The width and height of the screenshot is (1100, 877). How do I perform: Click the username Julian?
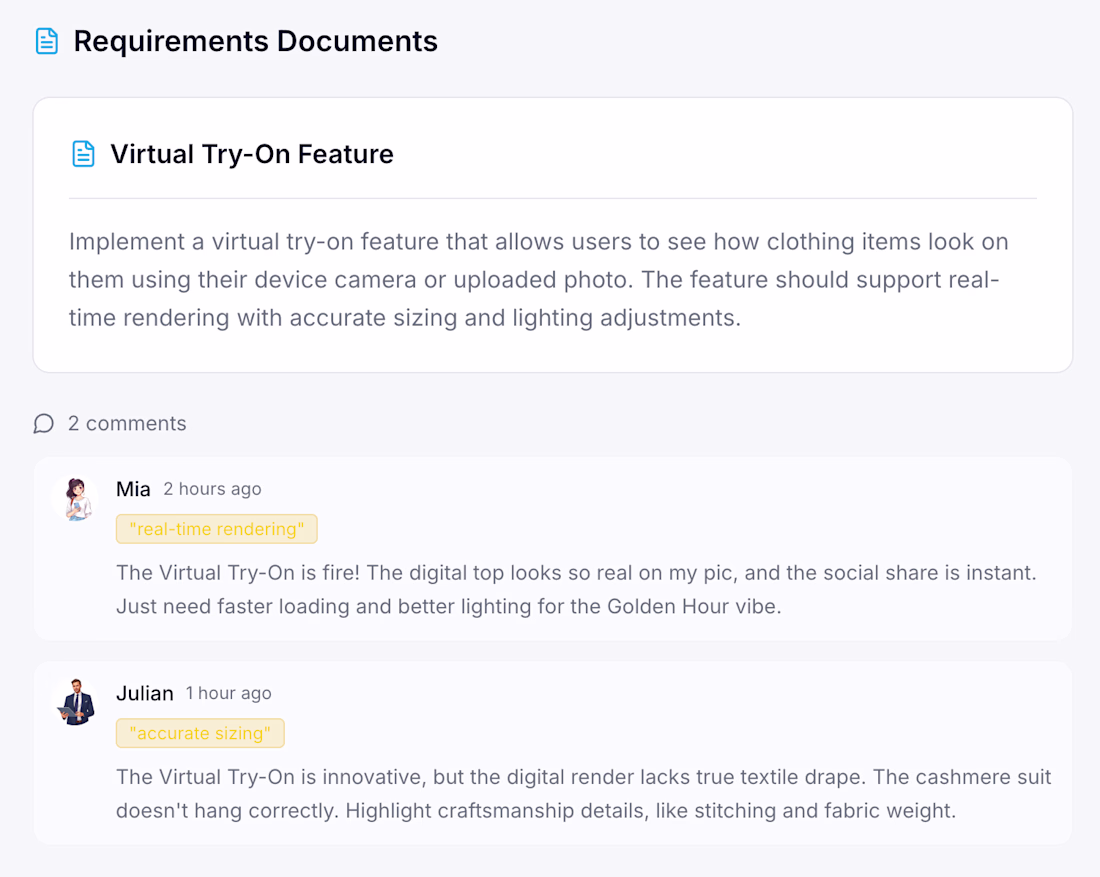[145, 693]
